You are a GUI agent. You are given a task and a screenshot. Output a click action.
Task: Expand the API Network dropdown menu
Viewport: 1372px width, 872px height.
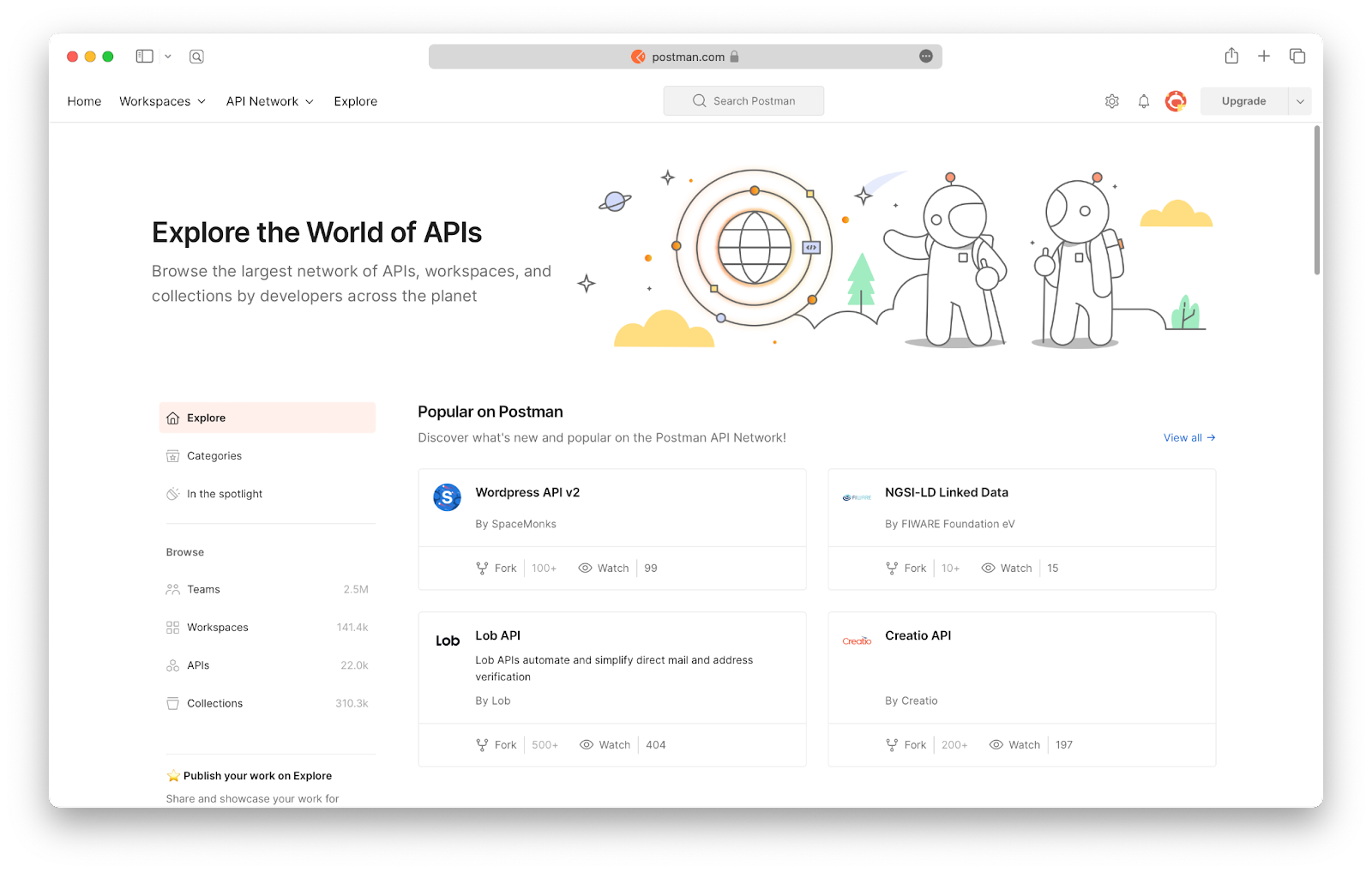[x=270, y=101]
